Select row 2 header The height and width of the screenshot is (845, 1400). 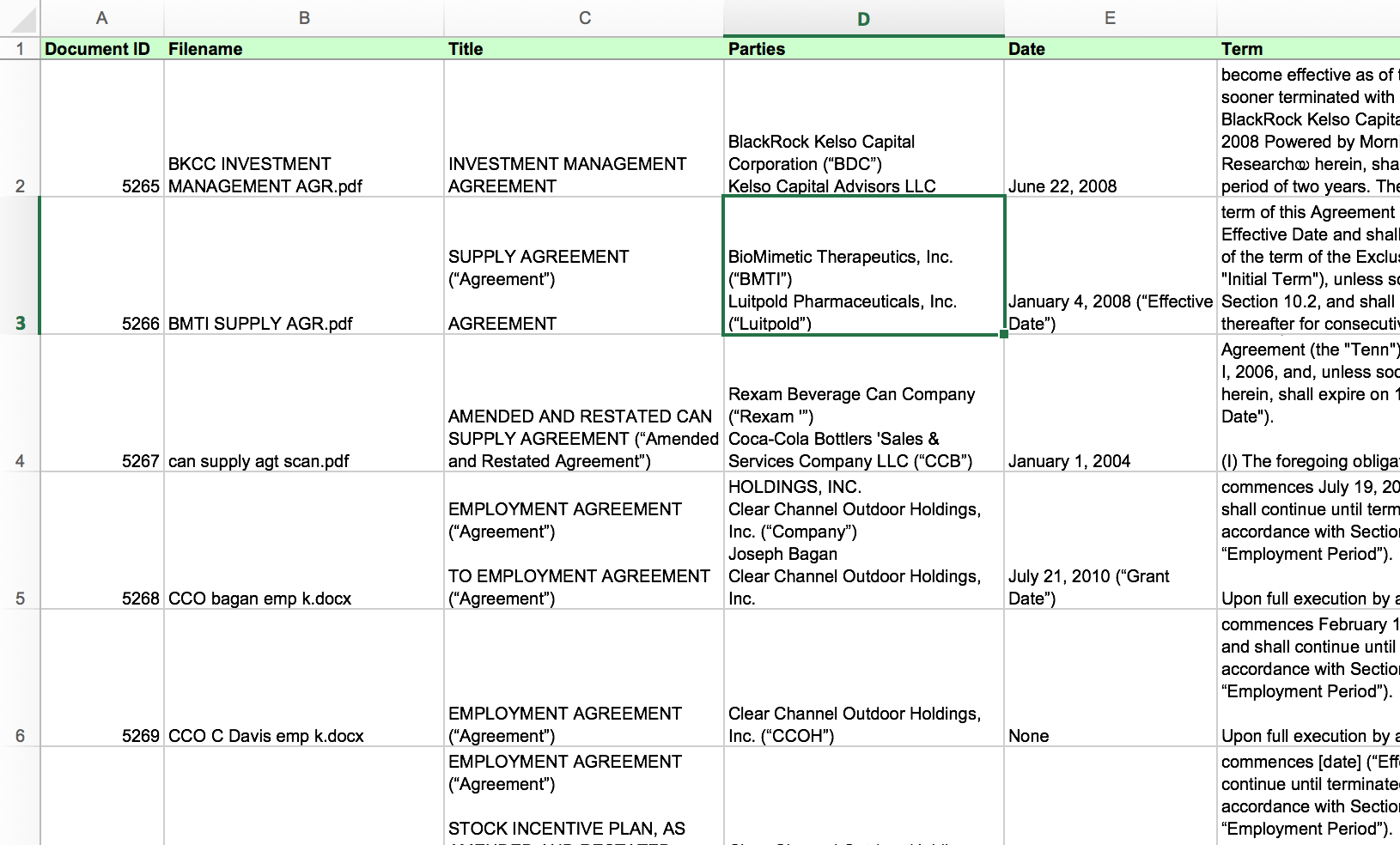[x=20, y=129]
